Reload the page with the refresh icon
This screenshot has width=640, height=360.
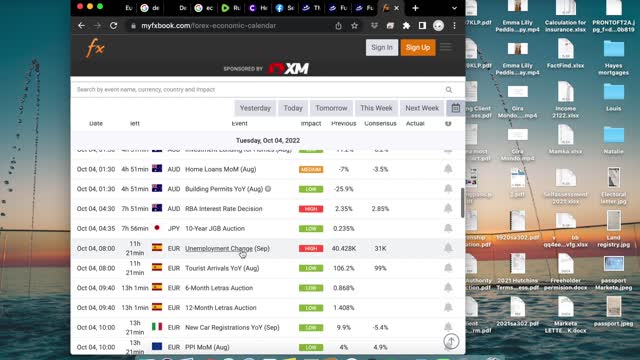click(113, 26)
